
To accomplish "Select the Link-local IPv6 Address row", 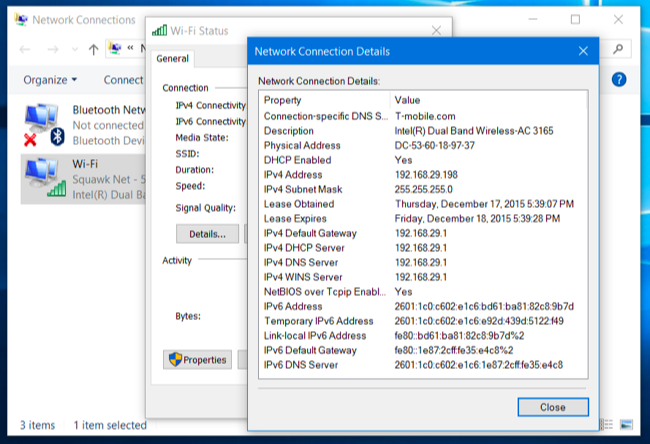I will tap(423, 336).
